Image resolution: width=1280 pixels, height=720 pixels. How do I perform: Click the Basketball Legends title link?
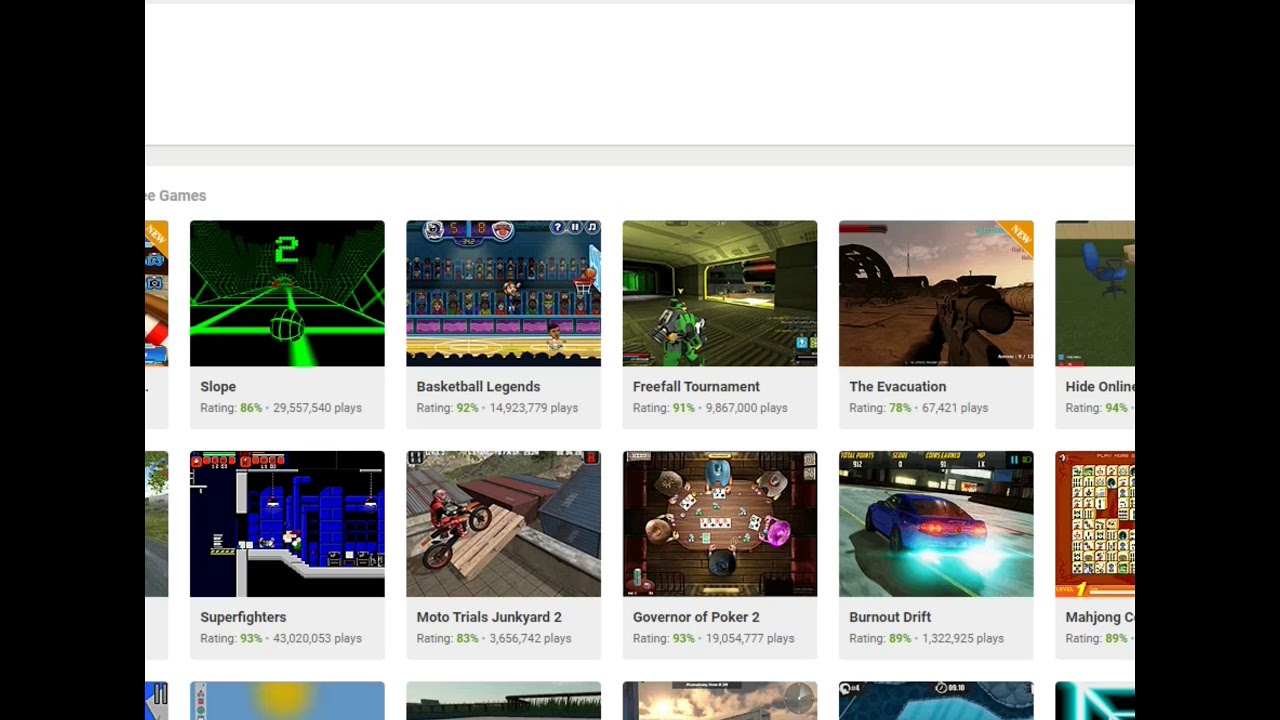(478, 387)
